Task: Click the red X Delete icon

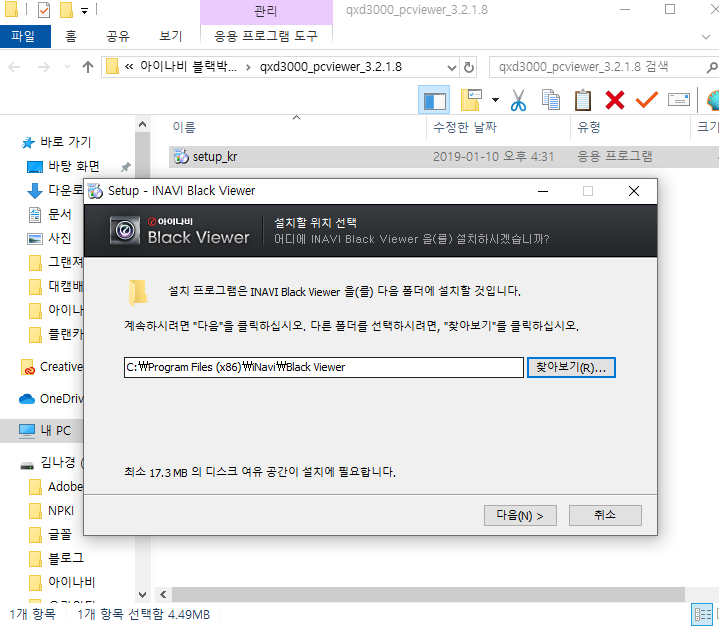Action: coord(614,100)
